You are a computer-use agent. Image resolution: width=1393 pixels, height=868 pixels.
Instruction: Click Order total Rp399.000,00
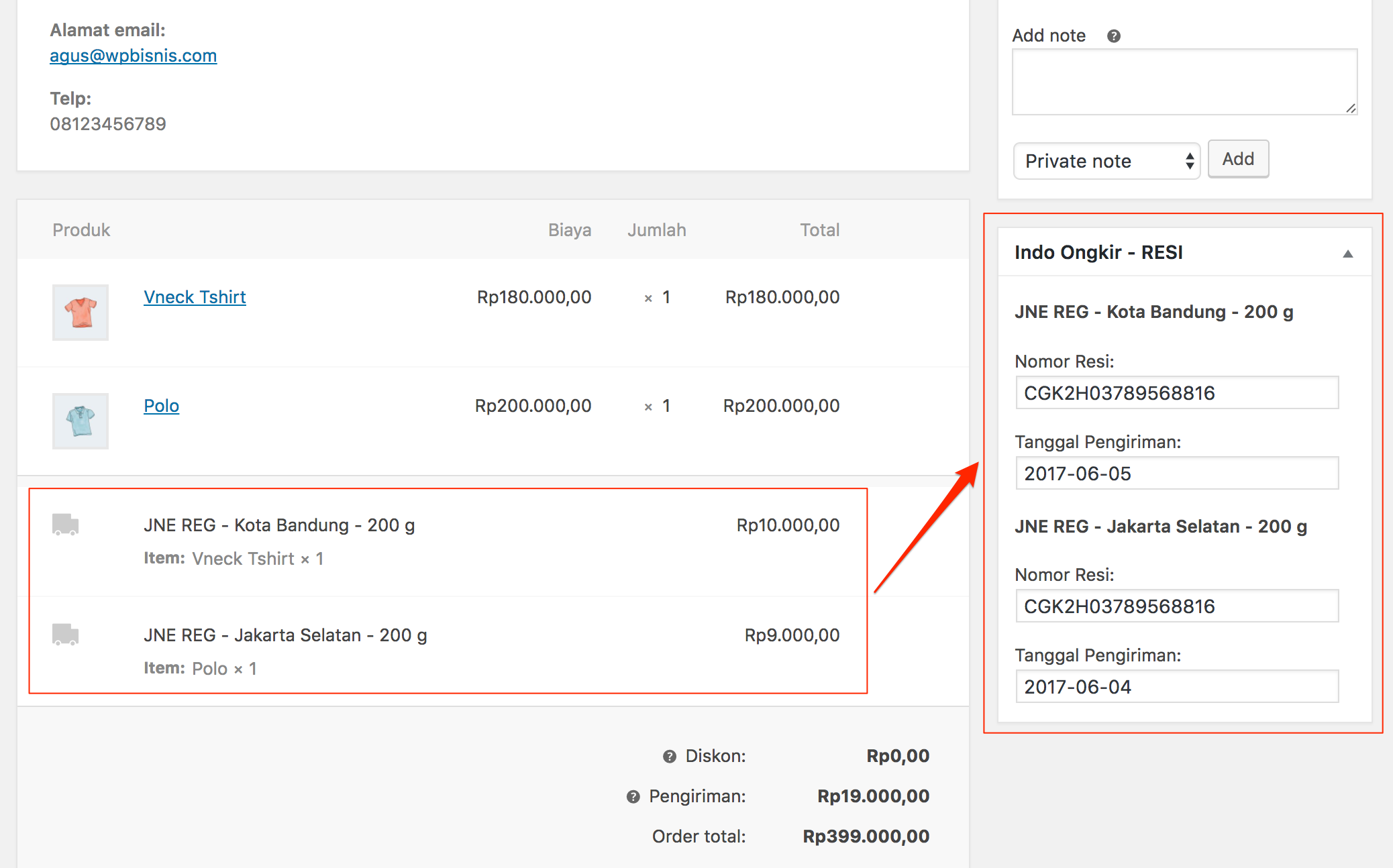[866, 836]
